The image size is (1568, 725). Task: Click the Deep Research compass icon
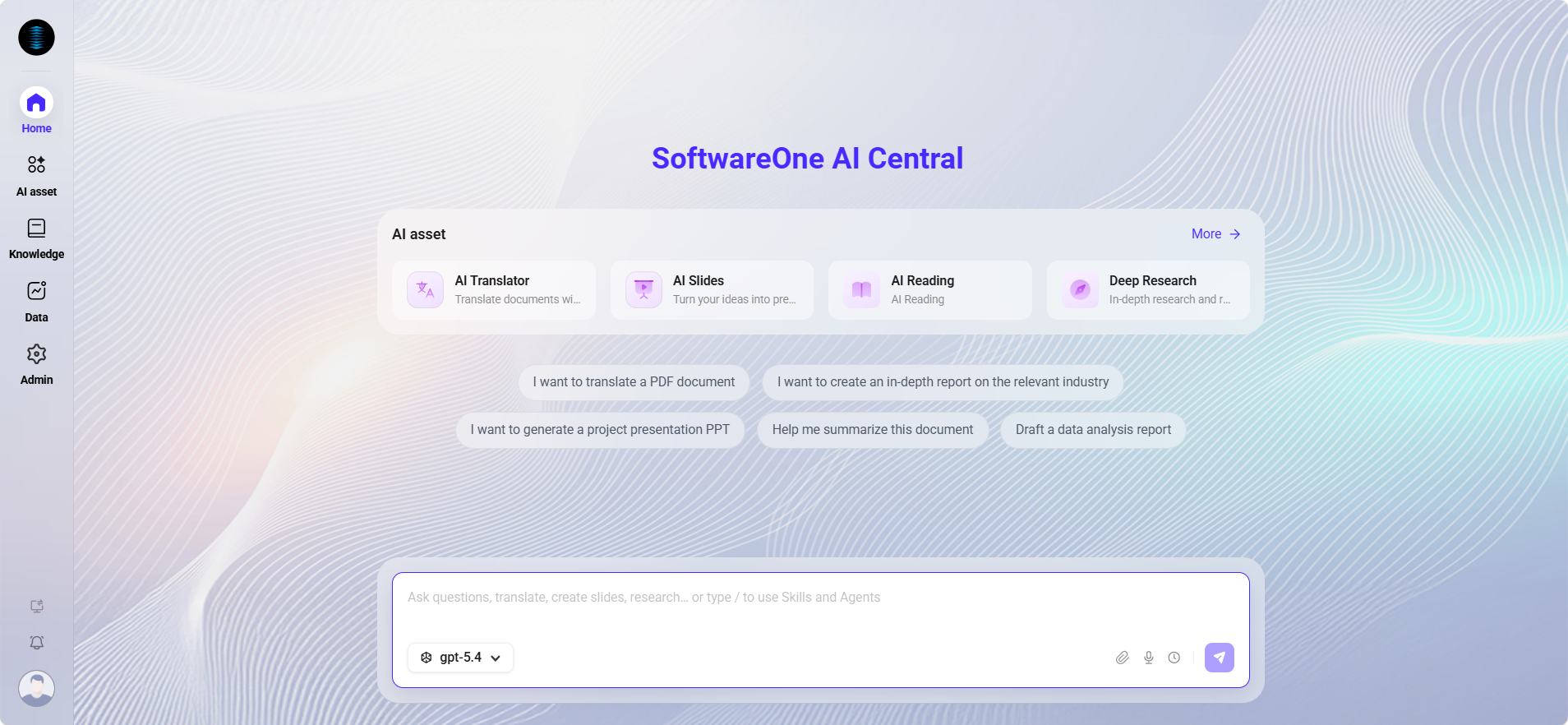click(1080, 290)
